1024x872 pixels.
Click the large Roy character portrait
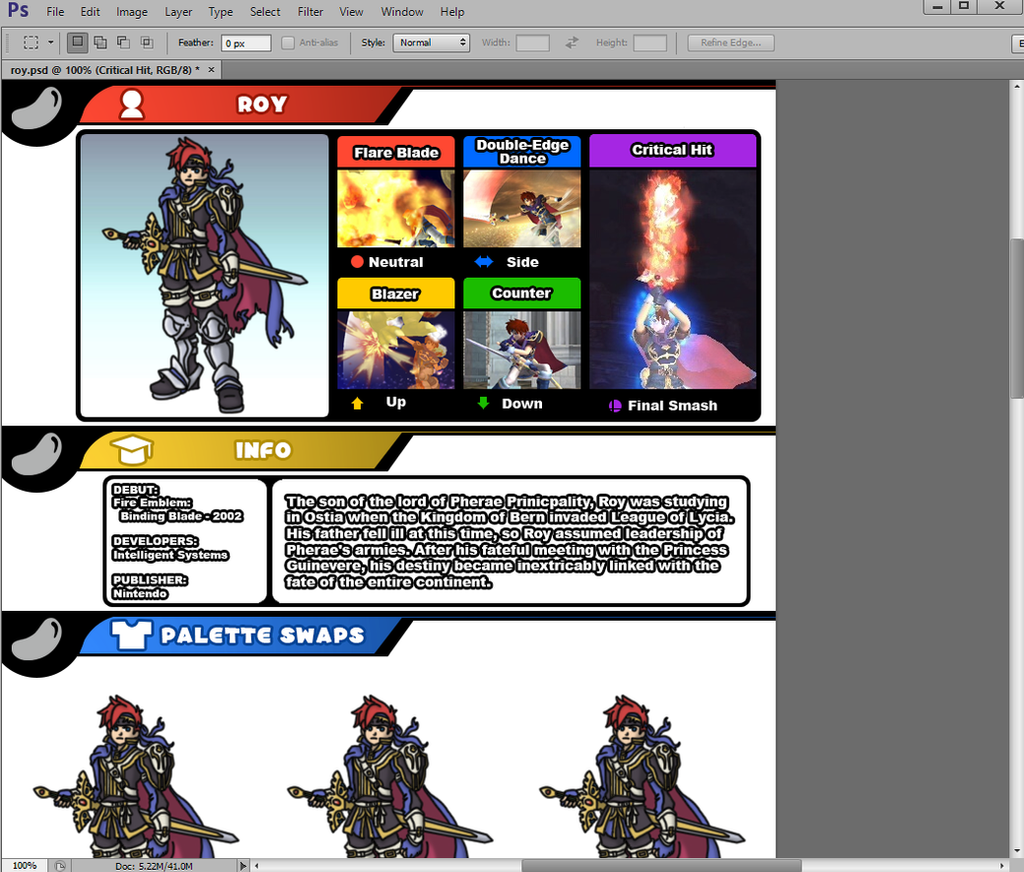click(x=204, y=275)
